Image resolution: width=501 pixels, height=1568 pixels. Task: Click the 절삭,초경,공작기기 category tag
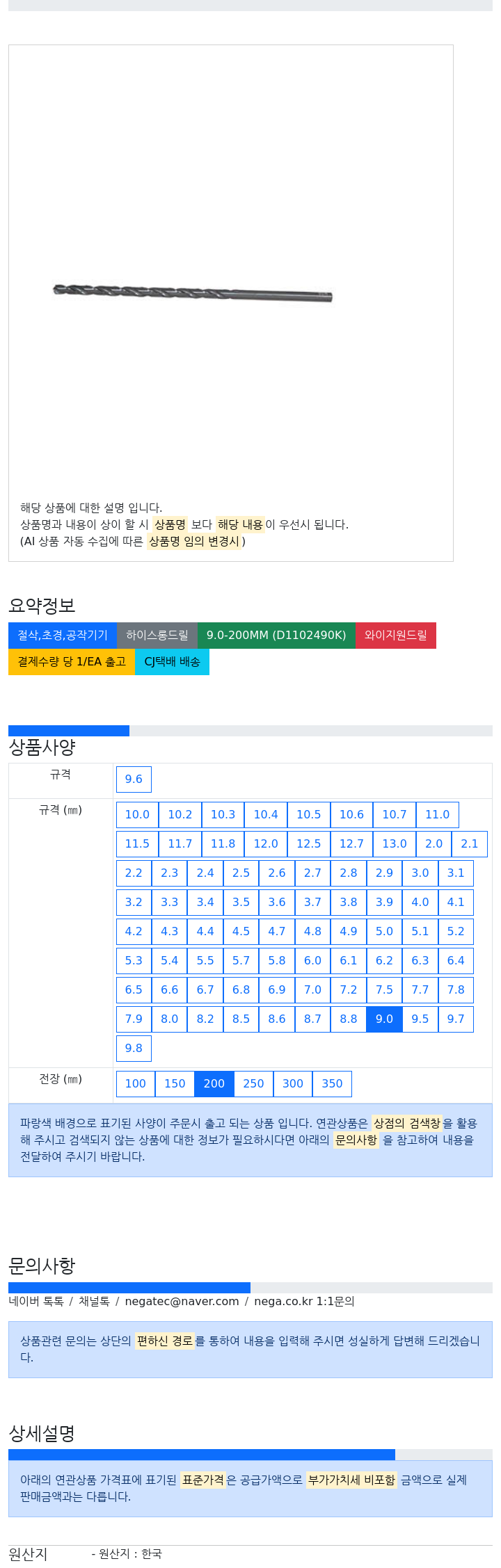(x=63, y=635)
